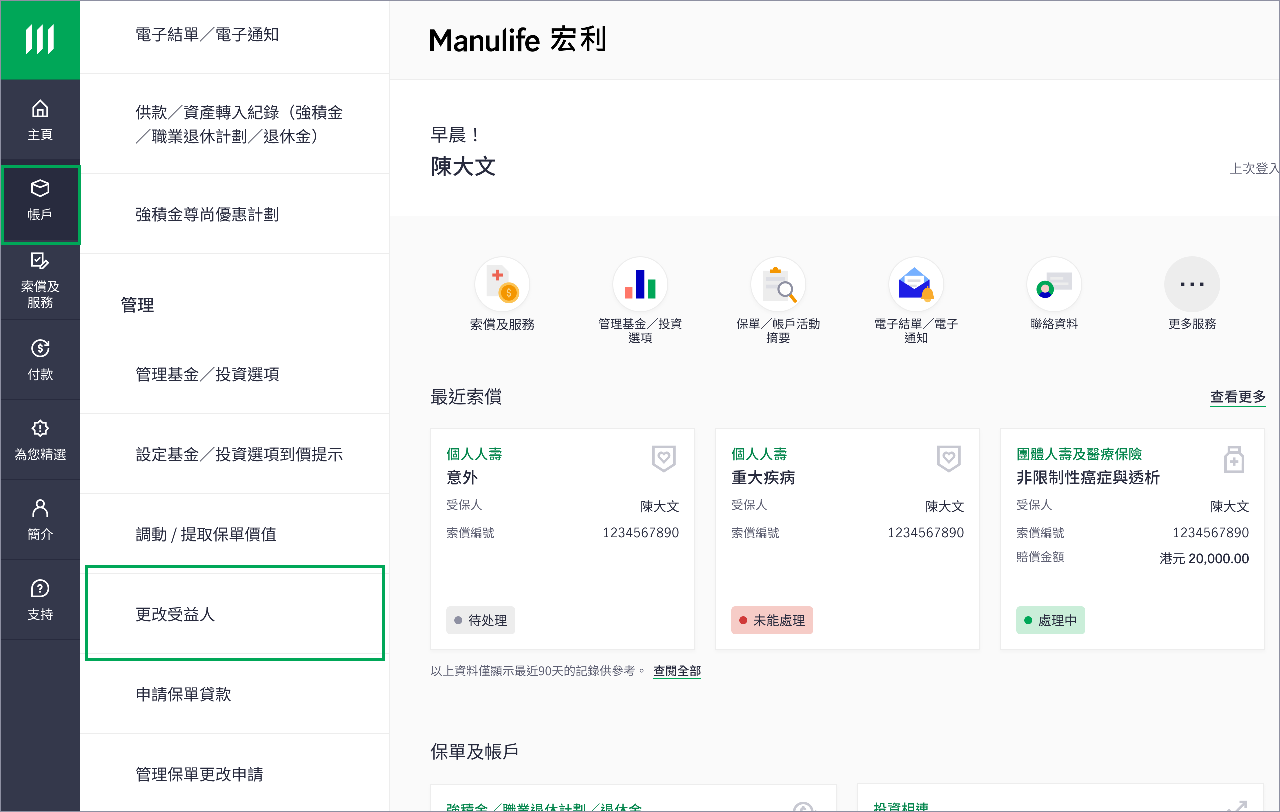Select 管理基金／投資選項 in 管理 menu

click(x=234, y=374)
